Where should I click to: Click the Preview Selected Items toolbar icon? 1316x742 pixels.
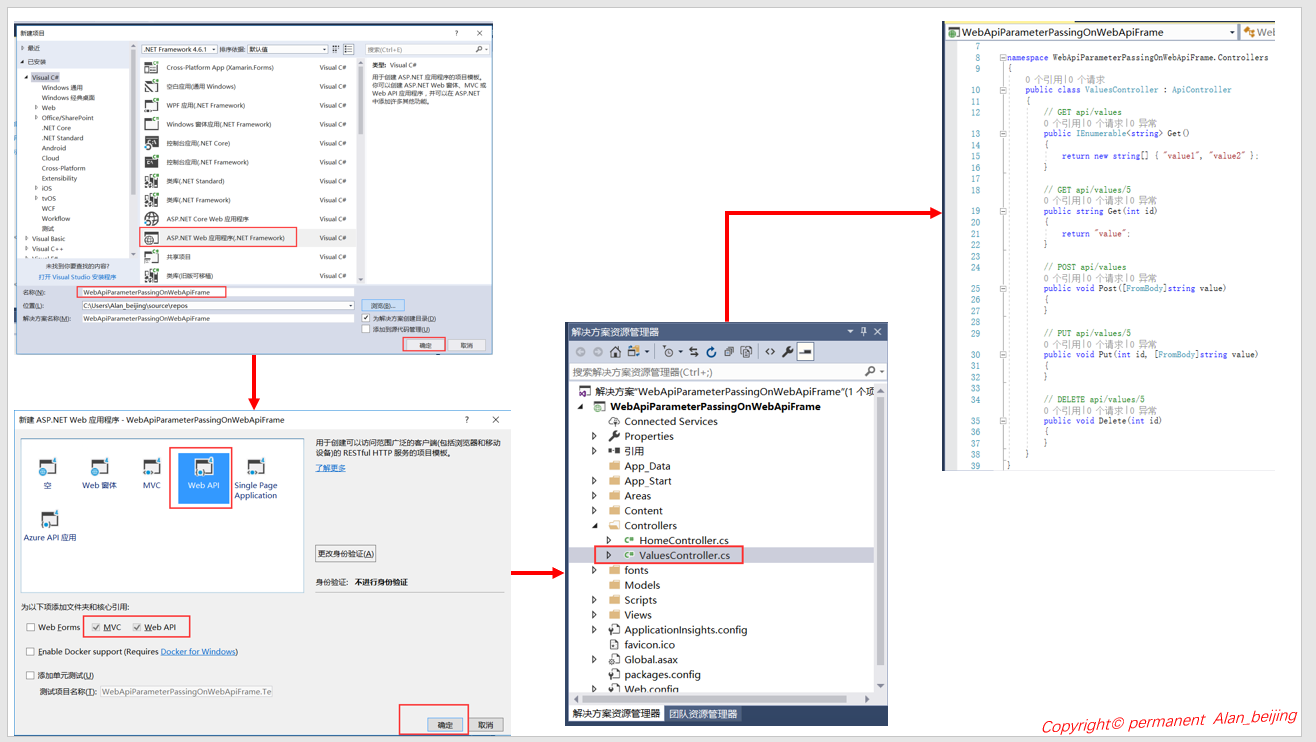(805, 352)
